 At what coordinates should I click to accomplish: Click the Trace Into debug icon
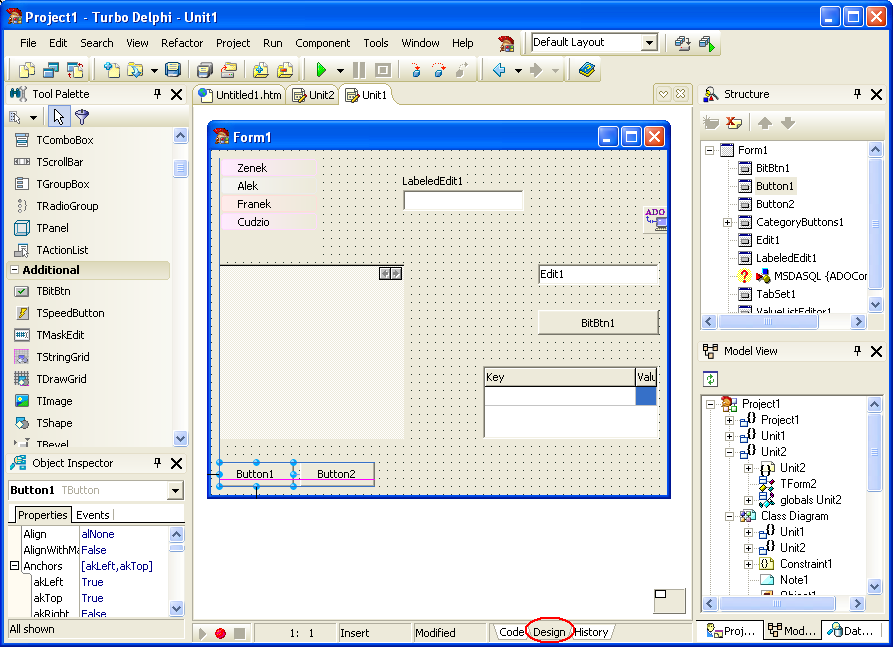click(x=416, y=70)
